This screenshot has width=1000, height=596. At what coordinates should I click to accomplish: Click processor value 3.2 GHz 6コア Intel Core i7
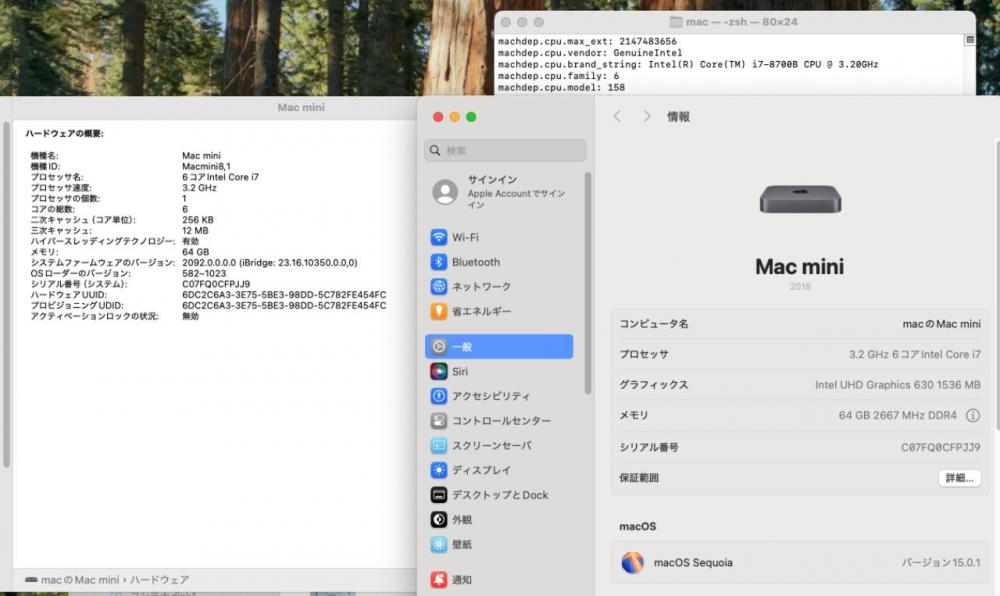pyautogui.click(x=915, y=354)
